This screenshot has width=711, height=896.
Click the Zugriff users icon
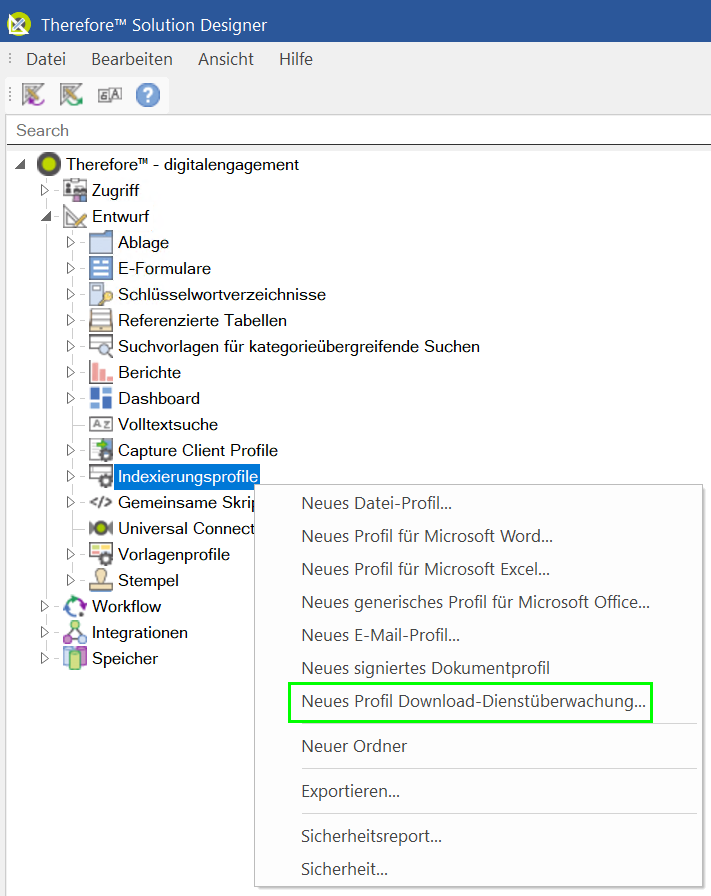point(75,190)
